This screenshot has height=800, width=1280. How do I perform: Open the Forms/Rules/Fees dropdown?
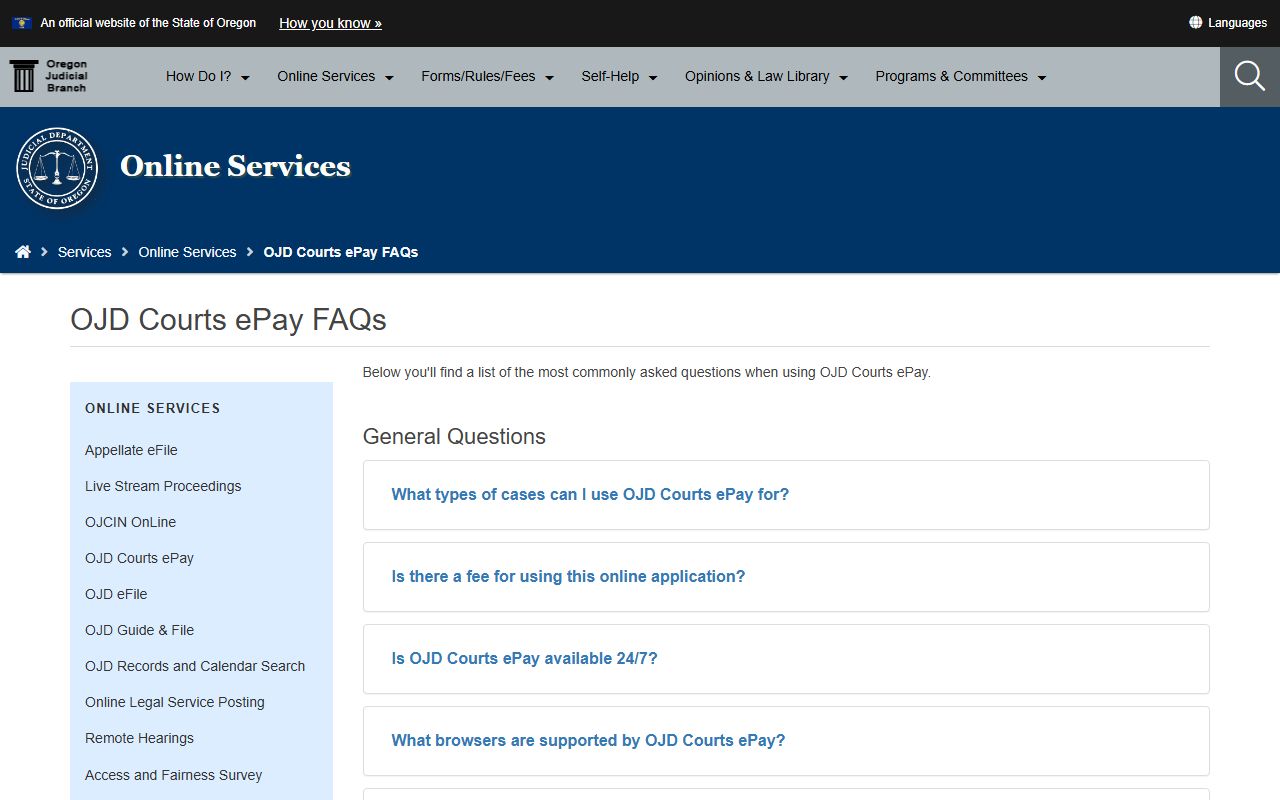(x=488, y=76)
